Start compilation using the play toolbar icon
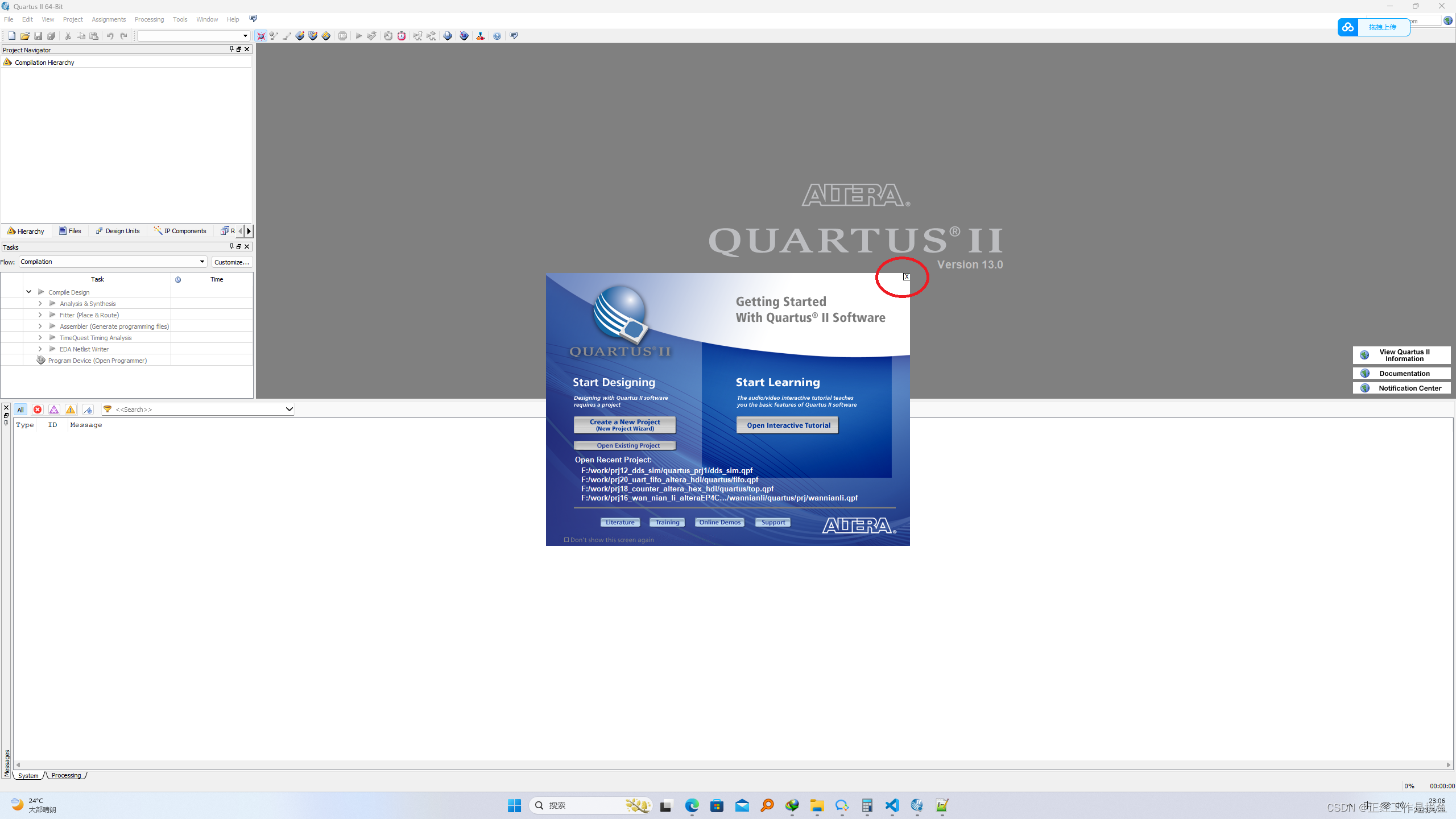1456x819 pixels. pos(359,35)
